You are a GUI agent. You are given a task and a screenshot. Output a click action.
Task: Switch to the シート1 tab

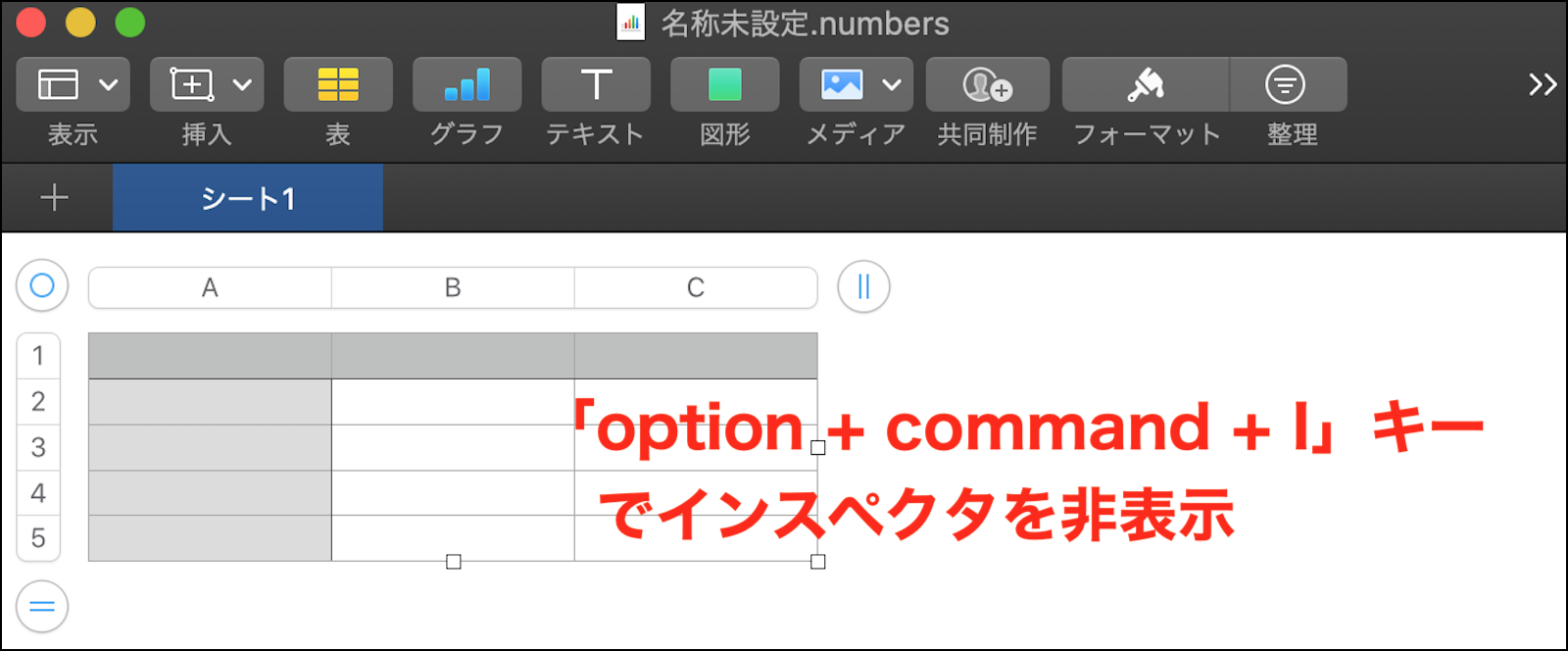pos(248,198)
